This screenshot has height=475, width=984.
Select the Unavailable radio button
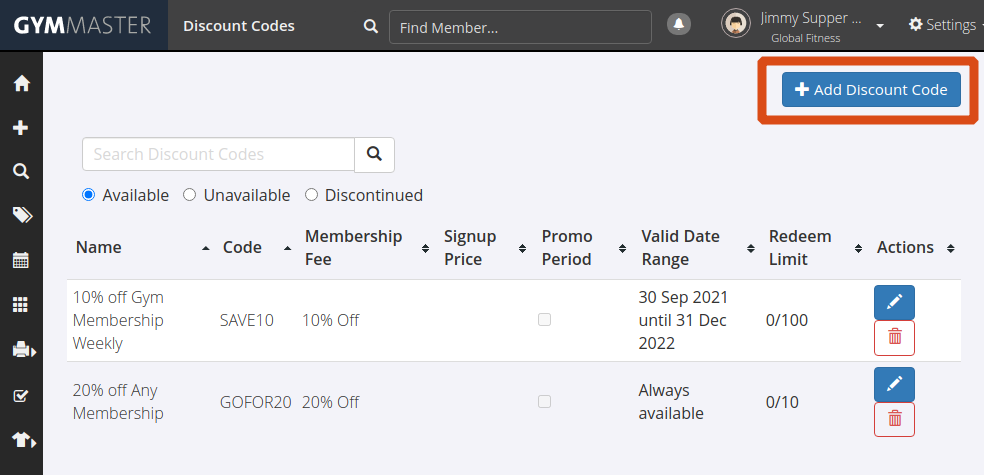pyautogui.click(x=190, y=195)
